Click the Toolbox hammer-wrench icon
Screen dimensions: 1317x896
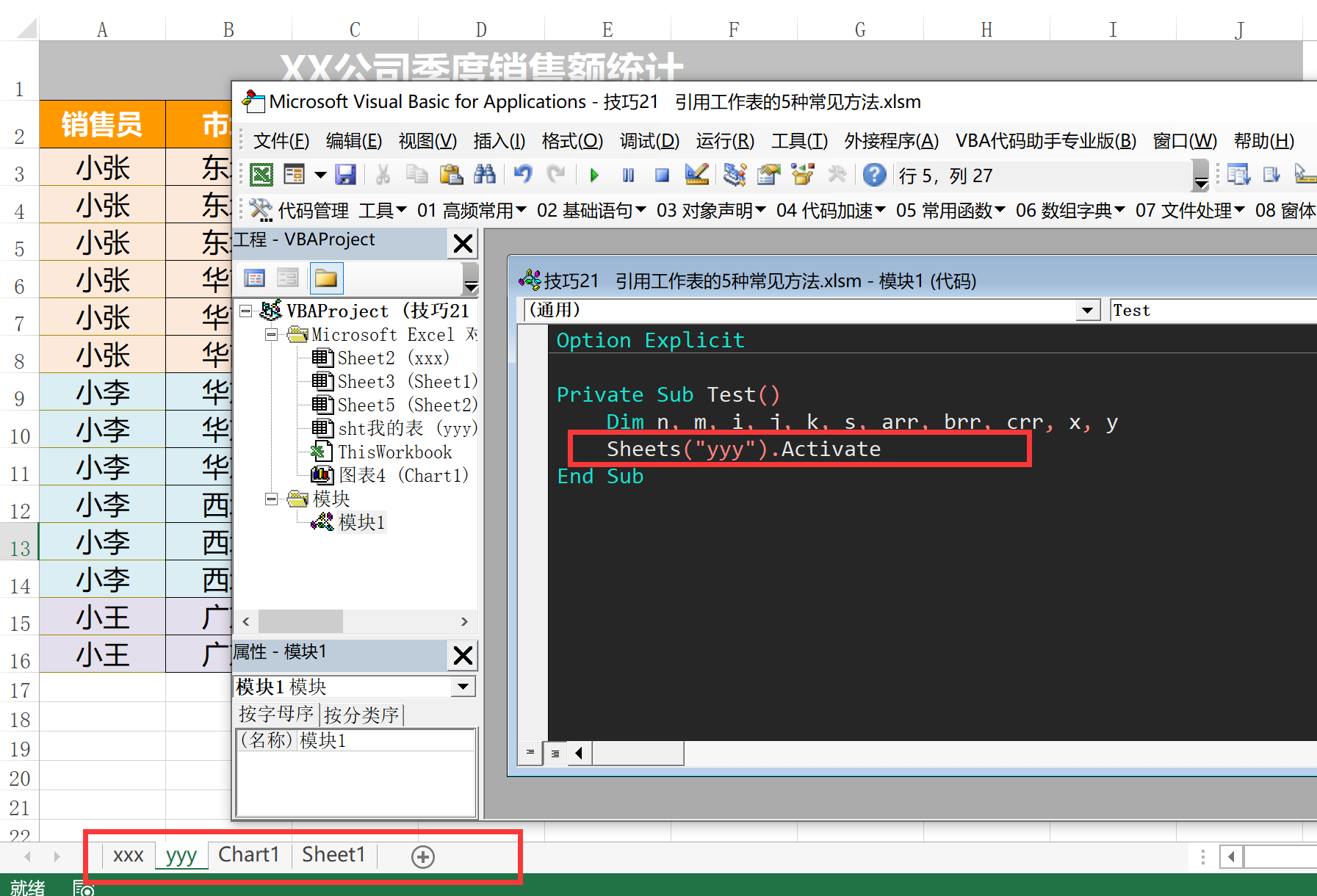pos(837,175)
